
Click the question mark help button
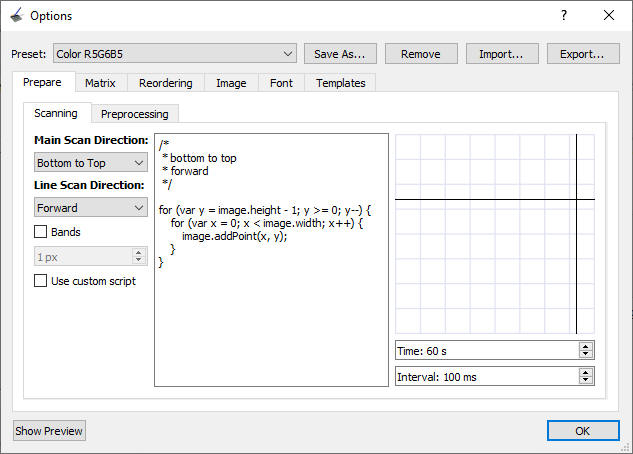pos(564,16)
